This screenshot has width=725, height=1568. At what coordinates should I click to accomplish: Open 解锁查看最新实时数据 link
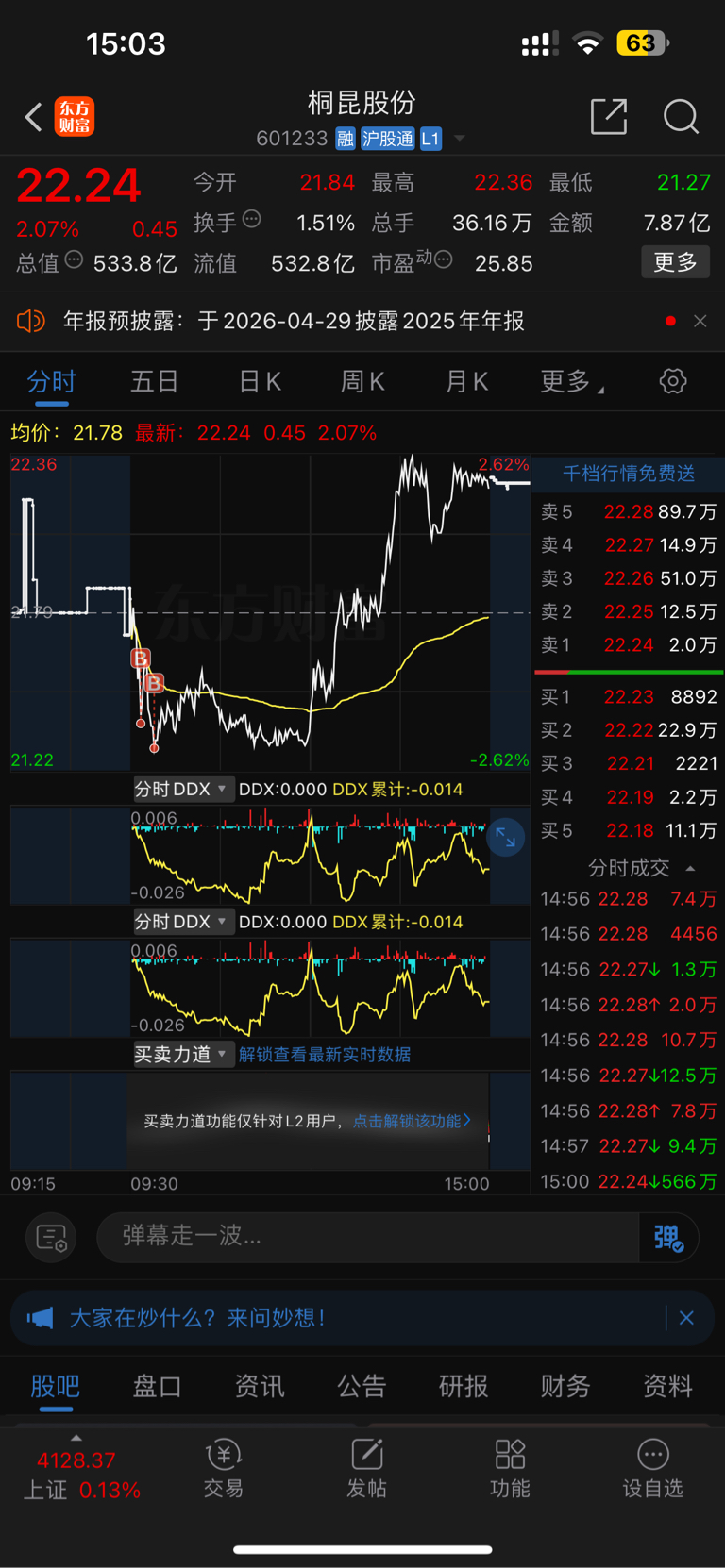coord(325,1055)
